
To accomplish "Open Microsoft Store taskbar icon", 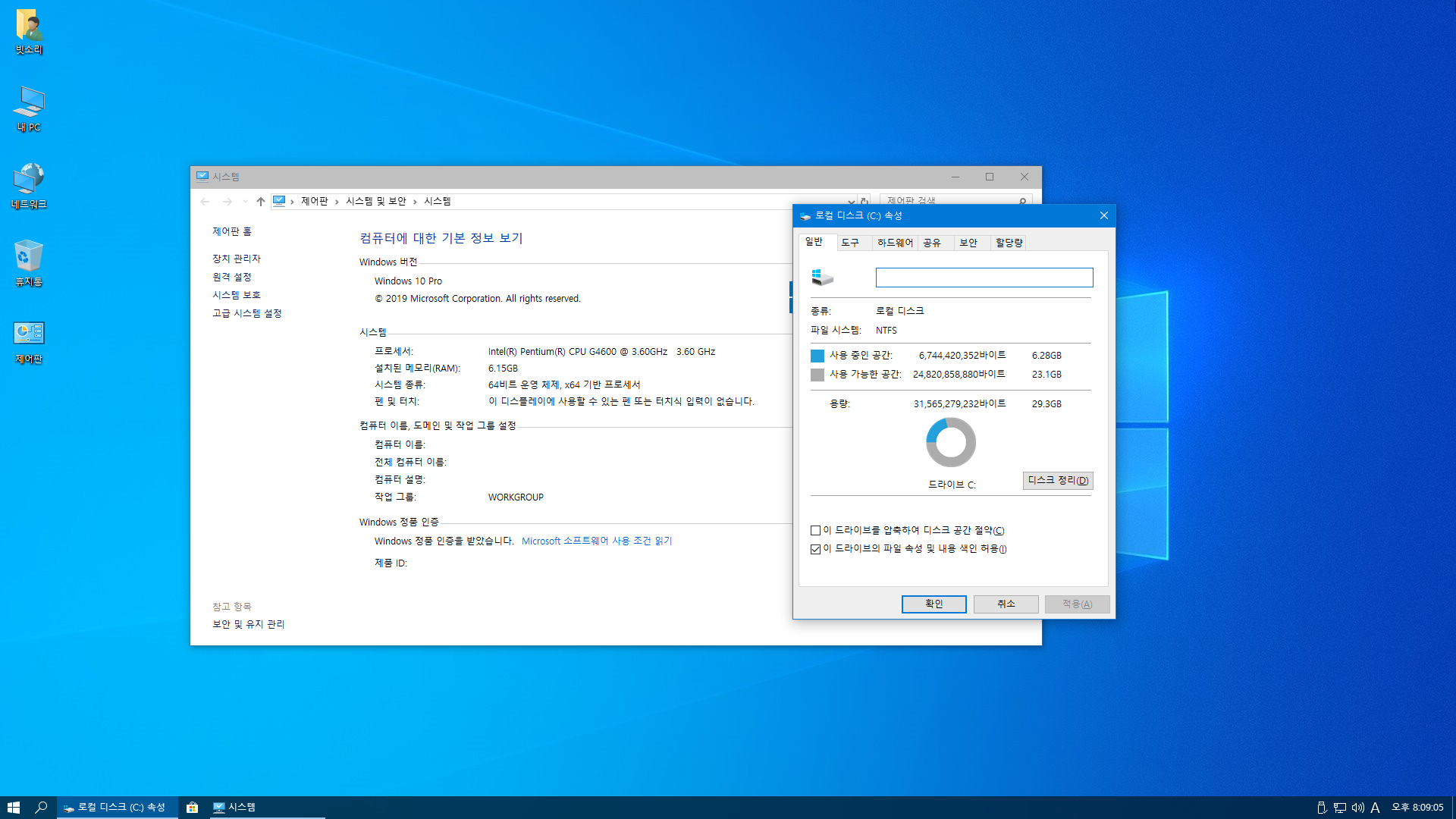I will pyautogui.click(x=192, y=808).
